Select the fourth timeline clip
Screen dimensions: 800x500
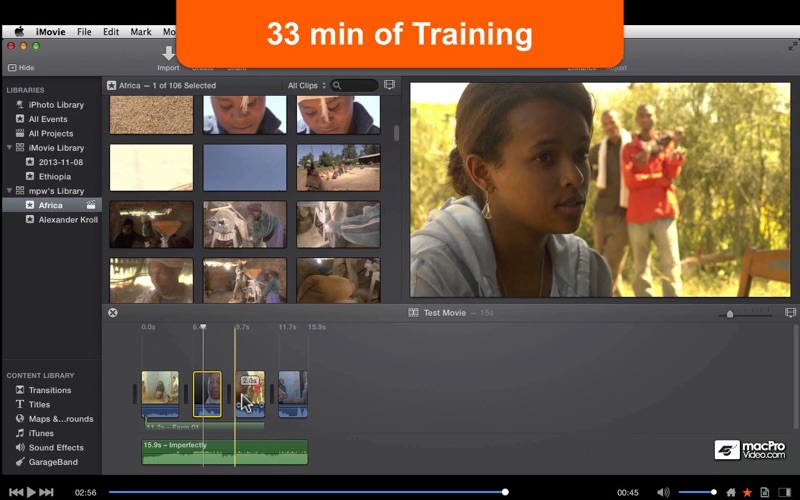[293, 394]
